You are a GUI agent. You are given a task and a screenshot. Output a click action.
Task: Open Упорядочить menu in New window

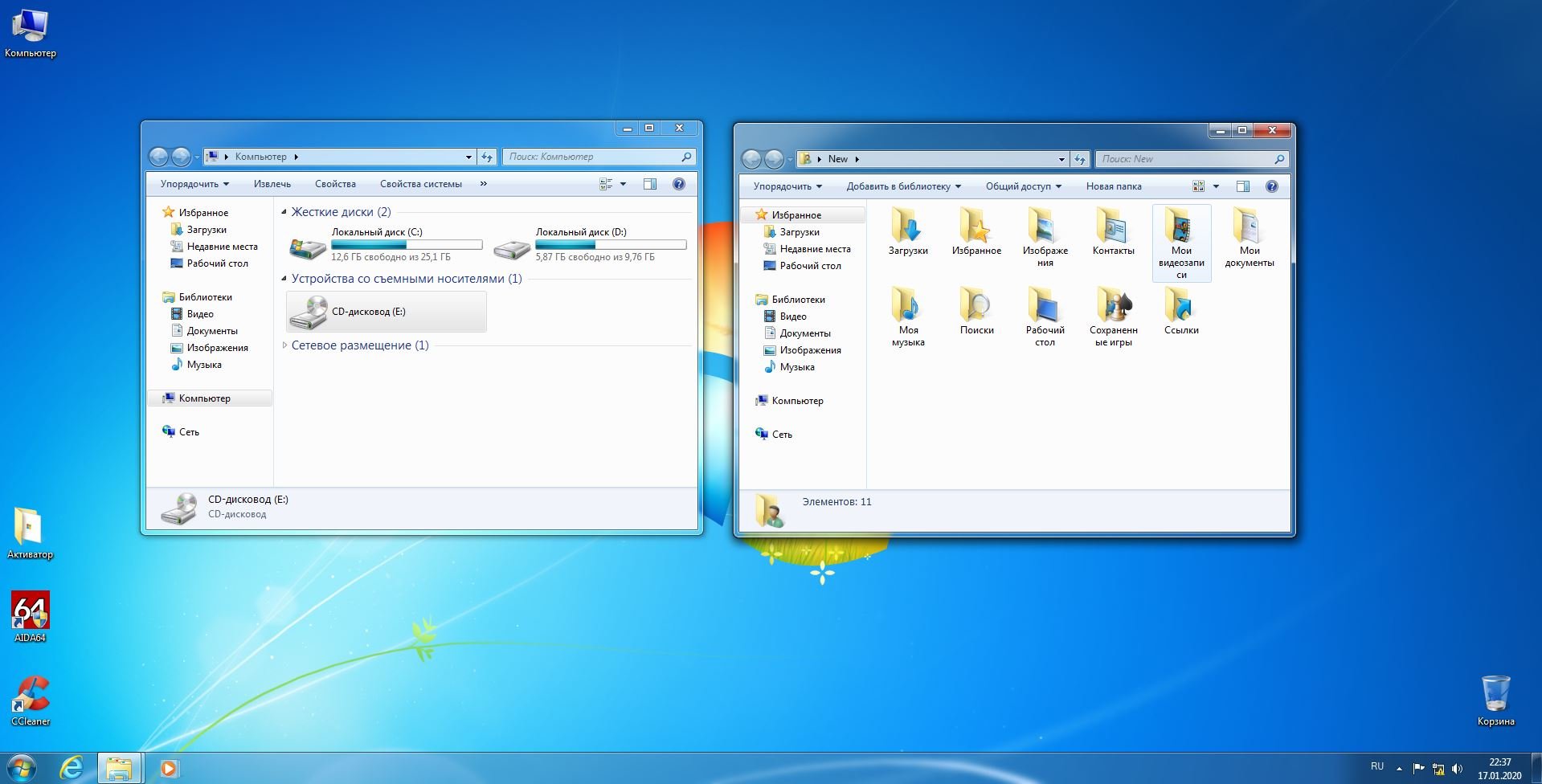787,186
